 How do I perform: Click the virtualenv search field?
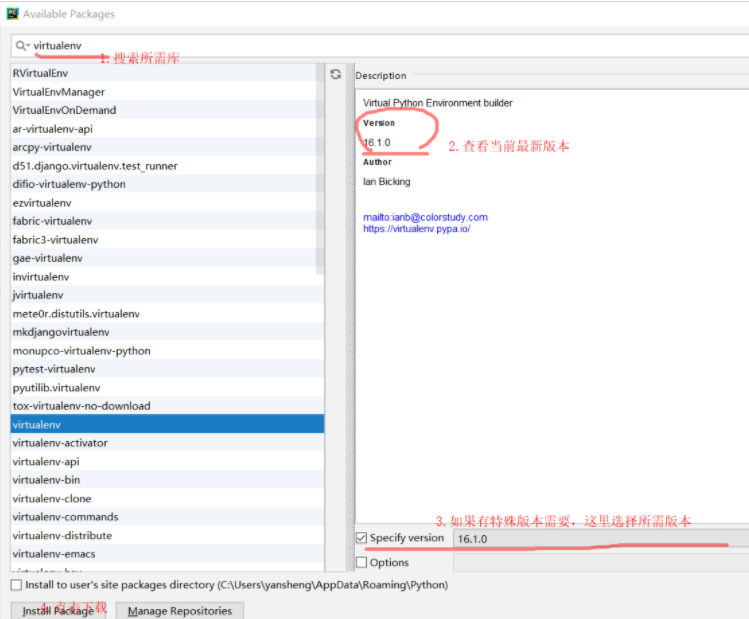click(x=380, y=46)
